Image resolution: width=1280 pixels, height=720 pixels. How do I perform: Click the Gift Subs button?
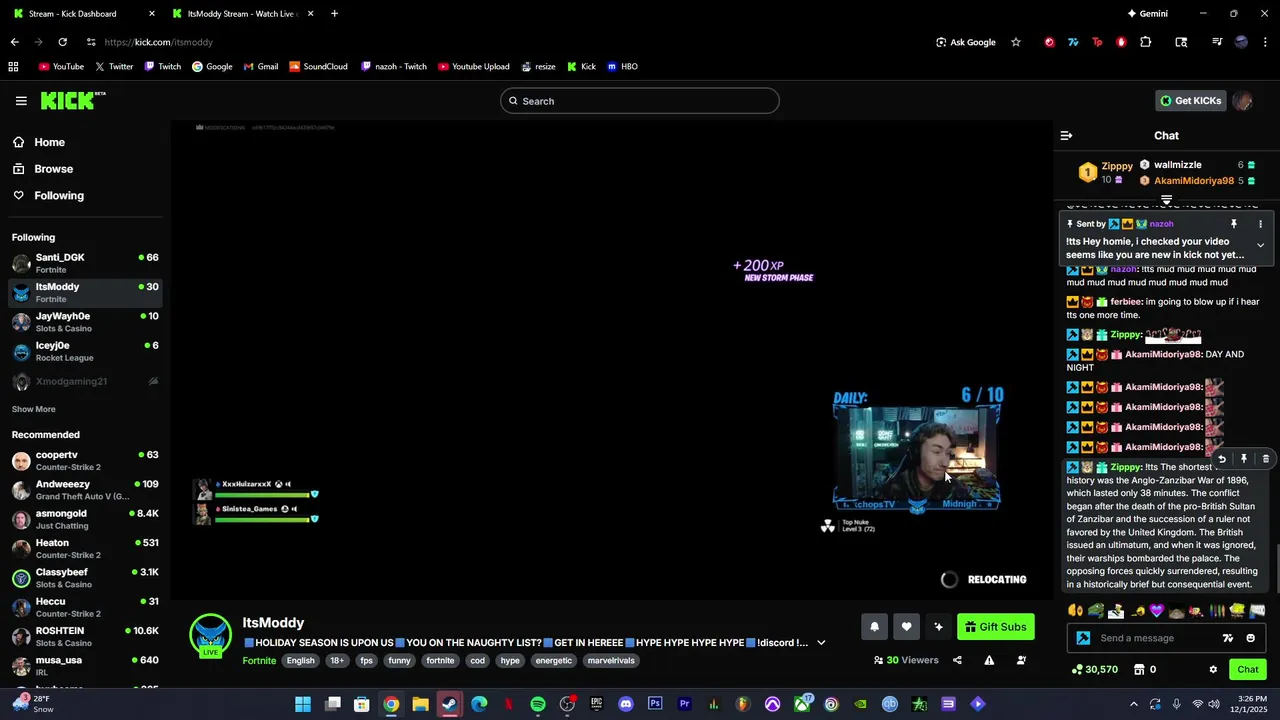pos(995,627)
